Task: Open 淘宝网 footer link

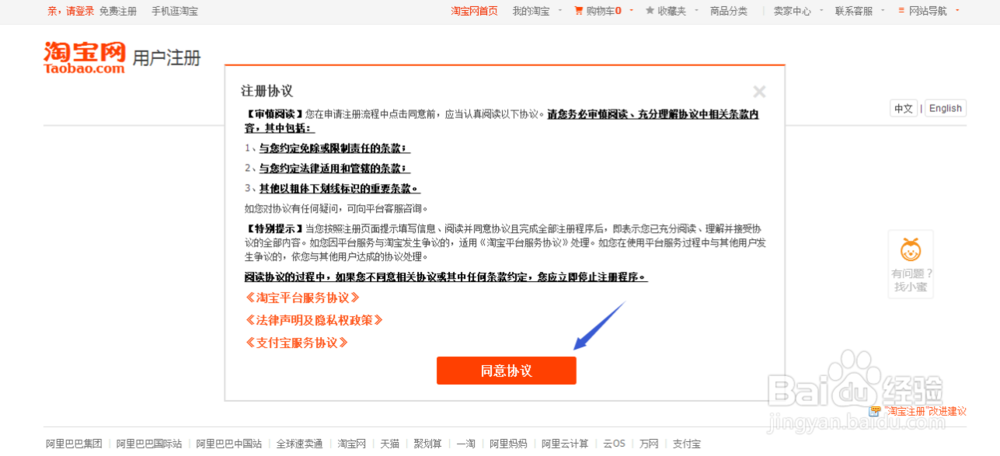Action: click(x=352, y=443)
